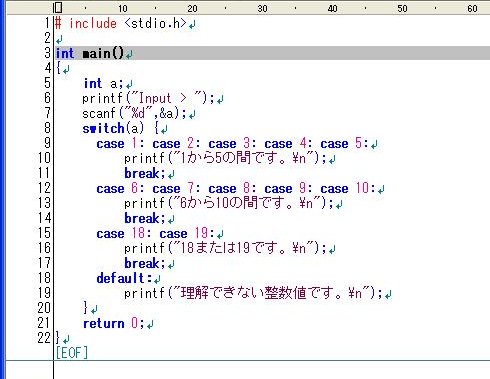Click line number 1 in gutter
This screenshot has width=490, height=379.
point(48,23)
